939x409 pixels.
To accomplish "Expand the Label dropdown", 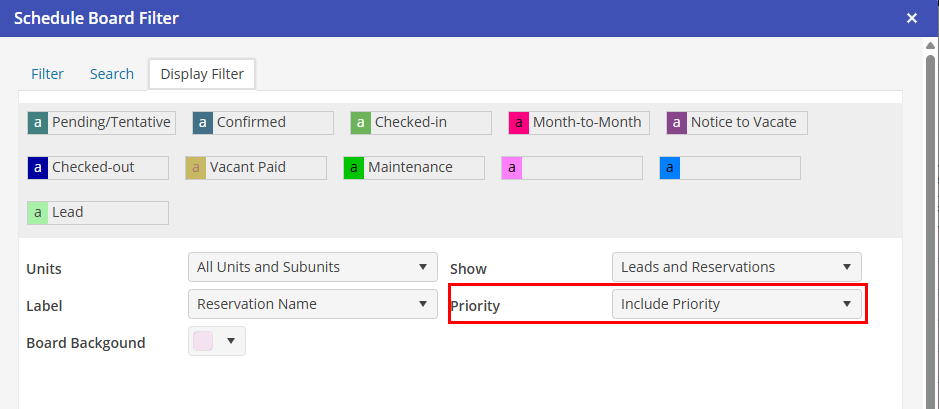I will pyautogui.click(x=312, y=304).
